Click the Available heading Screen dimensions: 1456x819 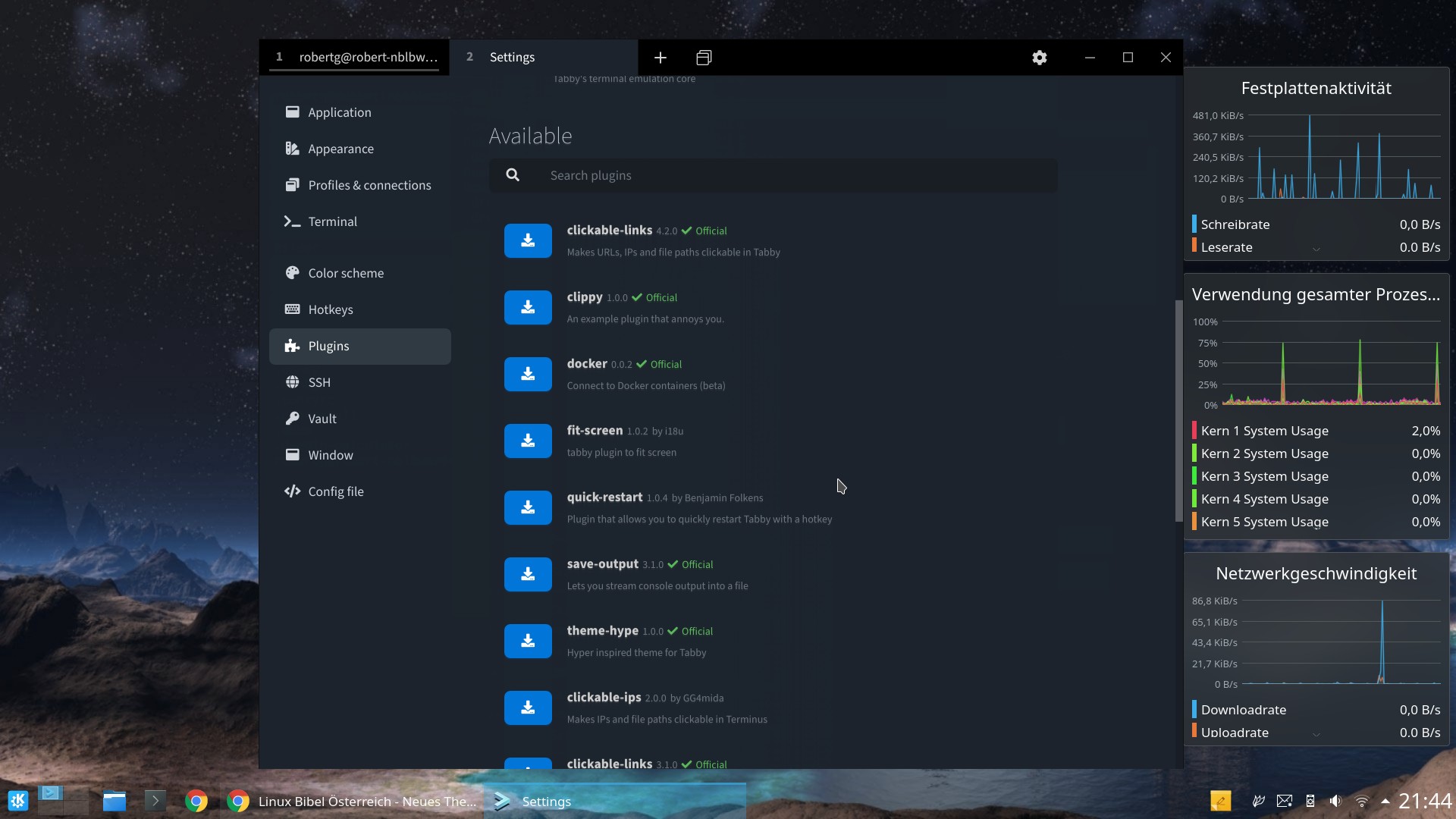[530, 136]
